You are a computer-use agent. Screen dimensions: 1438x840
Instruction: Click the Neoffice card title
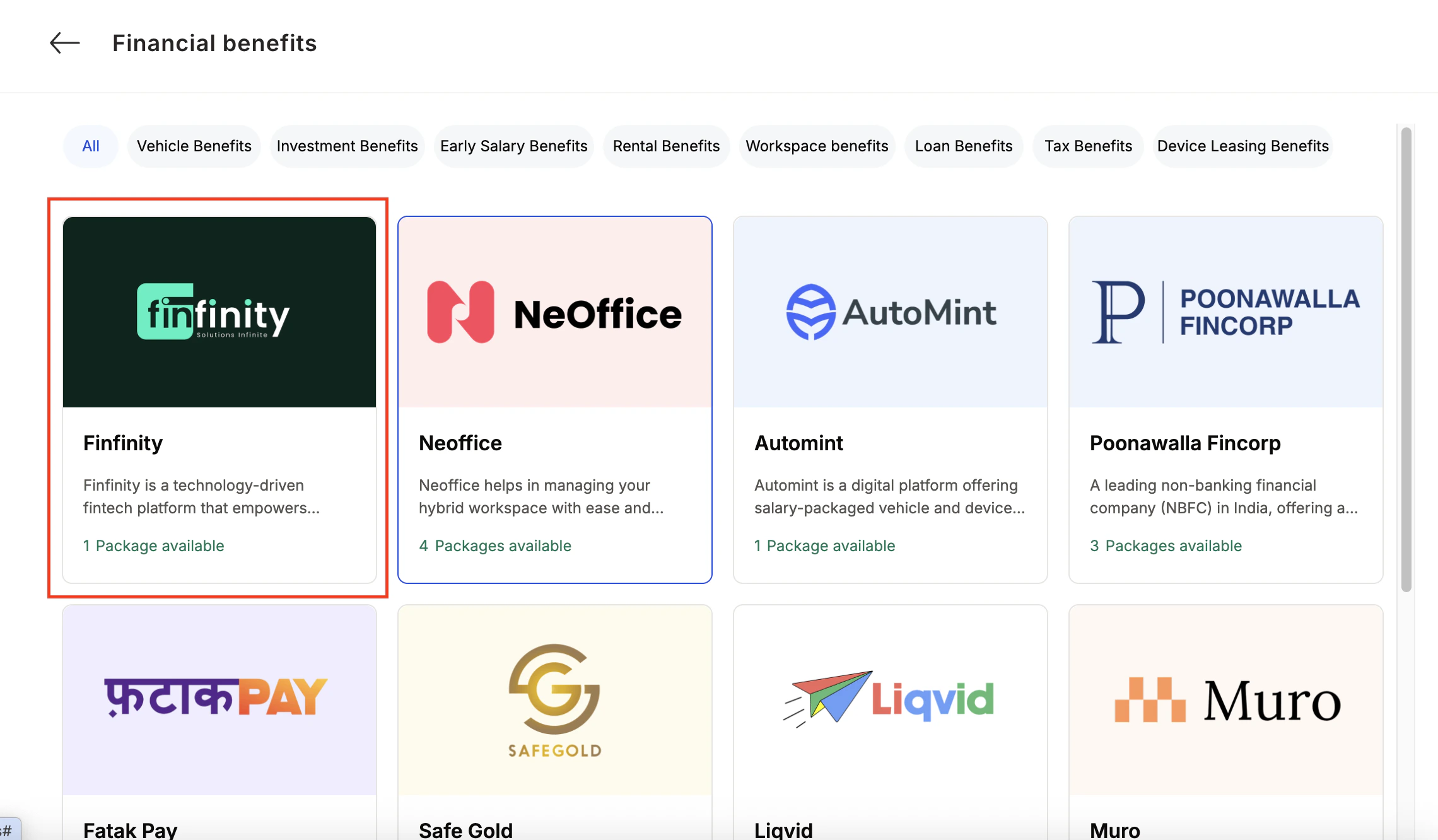460,443
